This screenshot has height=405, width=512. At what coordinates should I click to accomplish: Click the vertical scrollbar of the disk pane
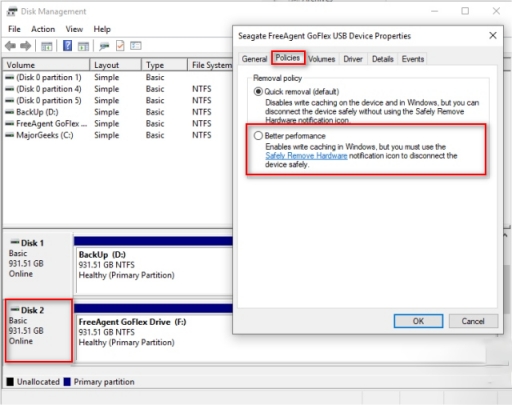coord(506,290)
